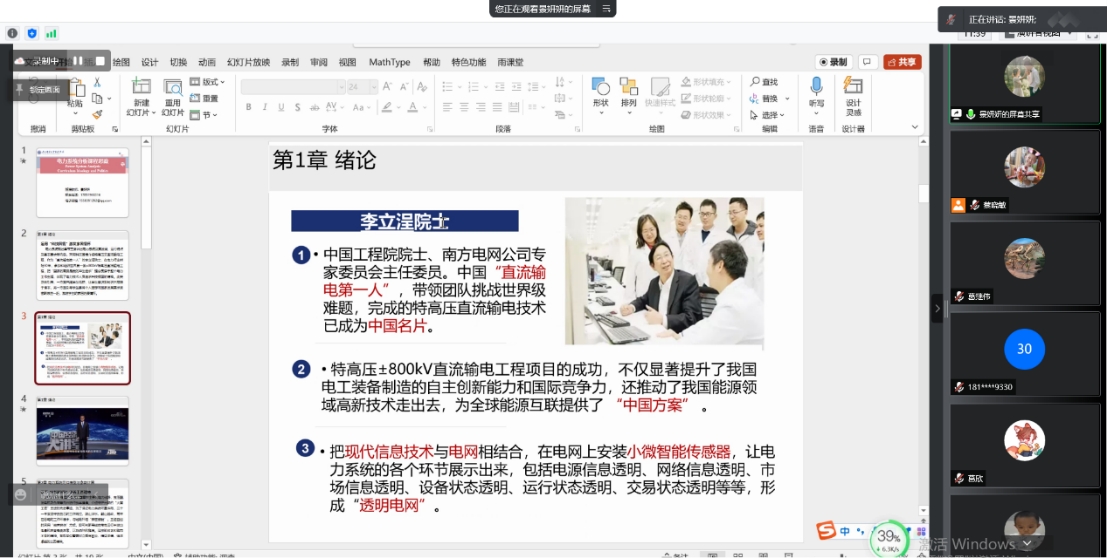The height and width of the screenshot is (558, 1108).
Task: Open the Arrange (排列) menu
Action: click(x=629, y=93)
